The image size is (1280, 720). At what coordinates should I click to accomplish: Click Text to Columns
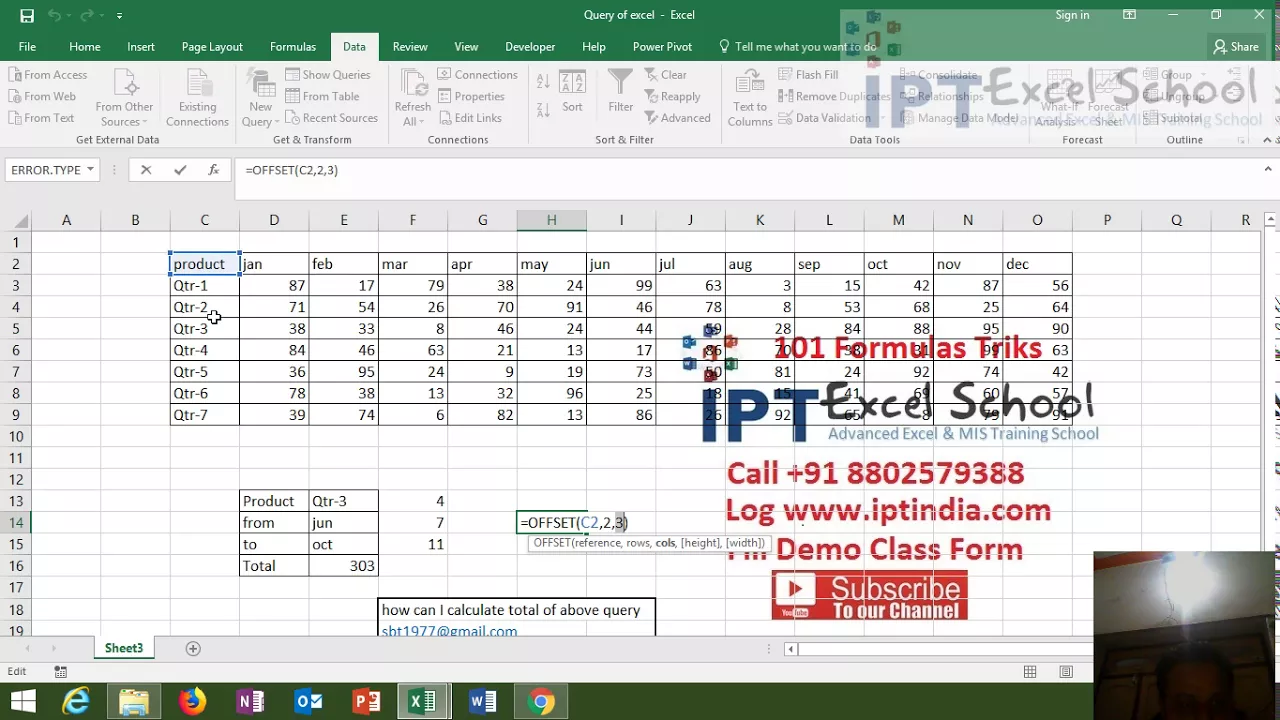tap(750, 98)
